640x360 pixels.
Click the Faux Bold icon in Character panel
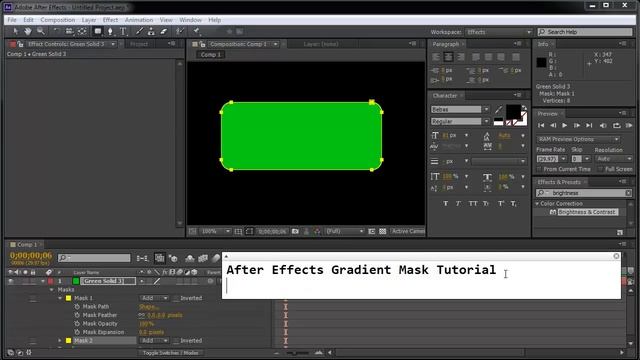tap(446, 203)
